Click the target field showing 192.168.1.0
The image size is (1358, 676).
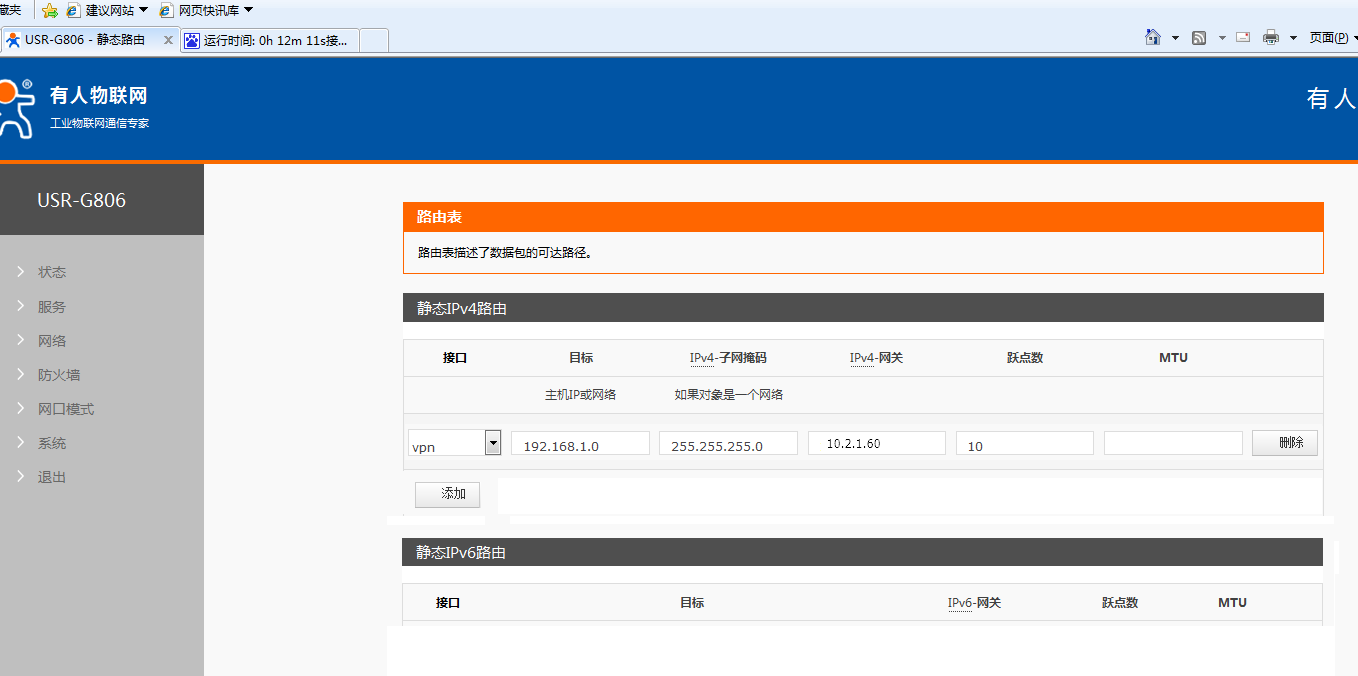pyautogui.click(x=580, y=444)
